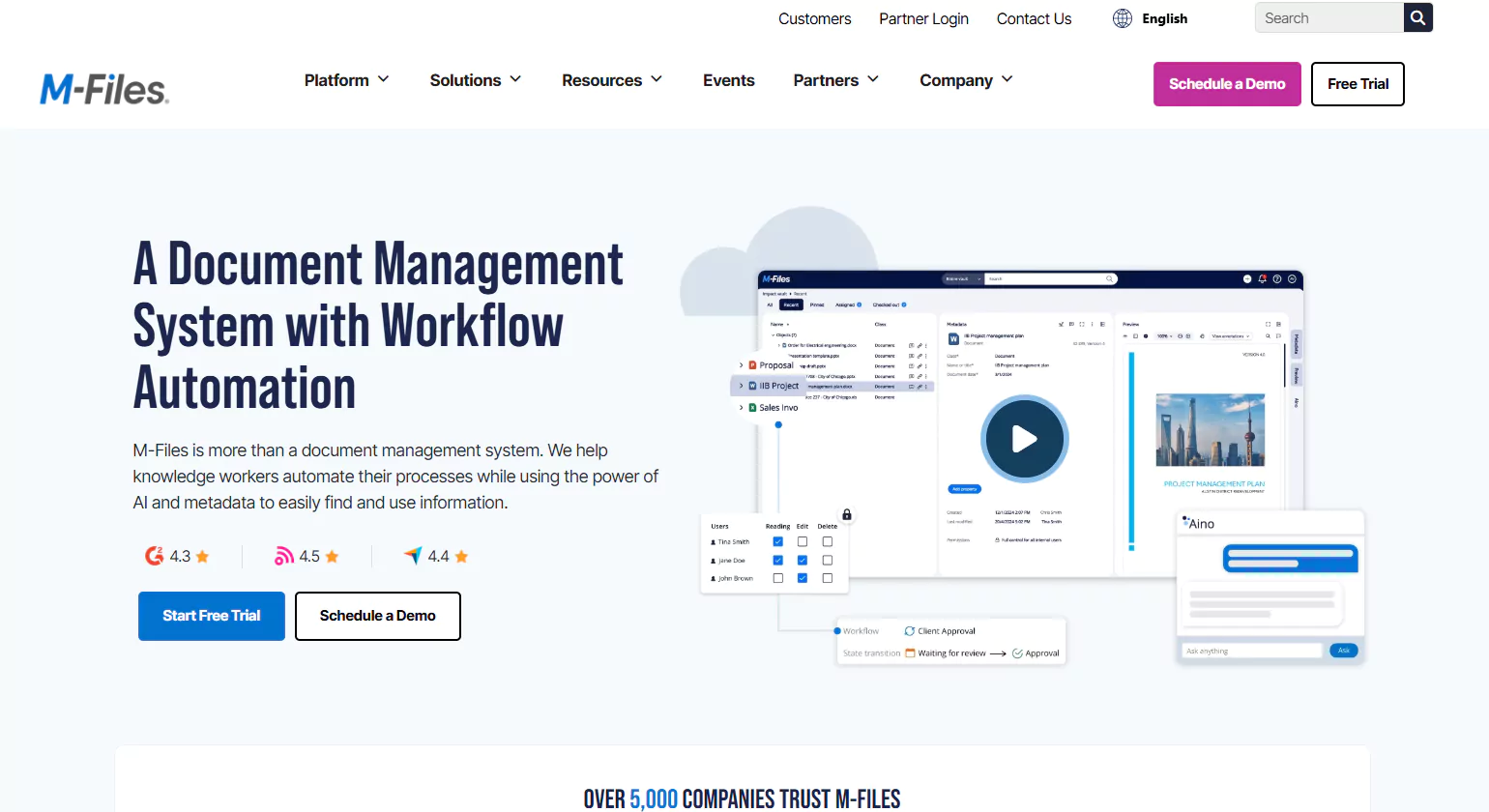Click the pink Schedule a Demo button
The width and height of the screenshot is (1489, 812).
(1226, 84)
